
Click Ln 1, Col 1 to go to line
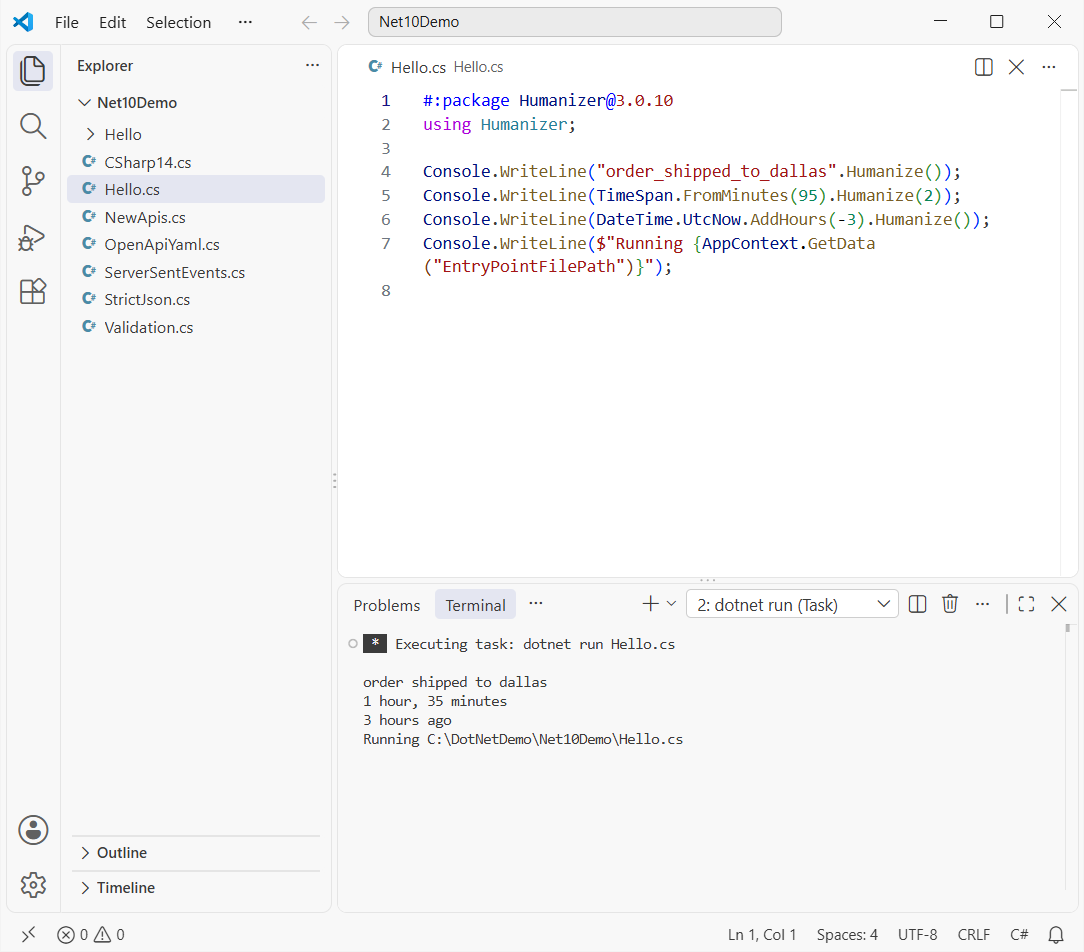click(762, 935)
